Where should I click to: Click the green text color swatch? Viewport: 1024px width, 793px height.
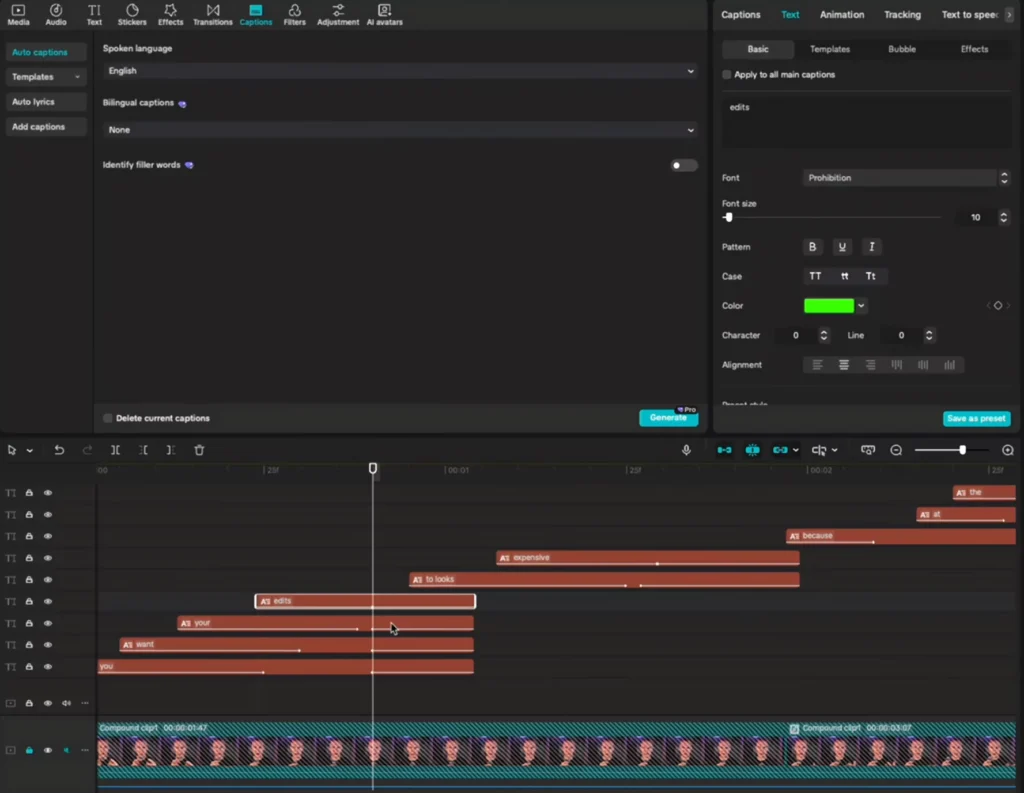point(828,306)
